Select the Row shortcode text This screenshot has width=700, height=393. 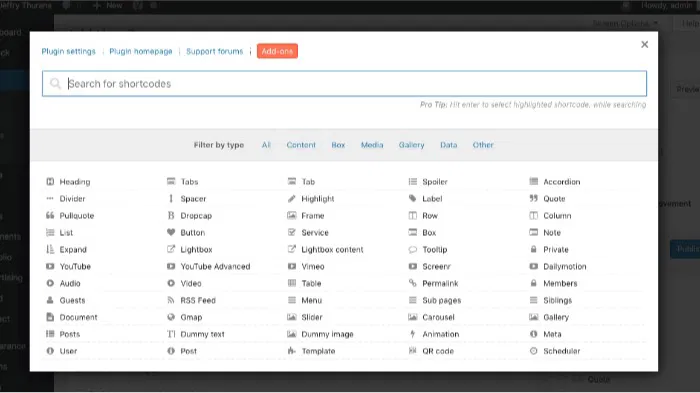click(x=430, y=215)
